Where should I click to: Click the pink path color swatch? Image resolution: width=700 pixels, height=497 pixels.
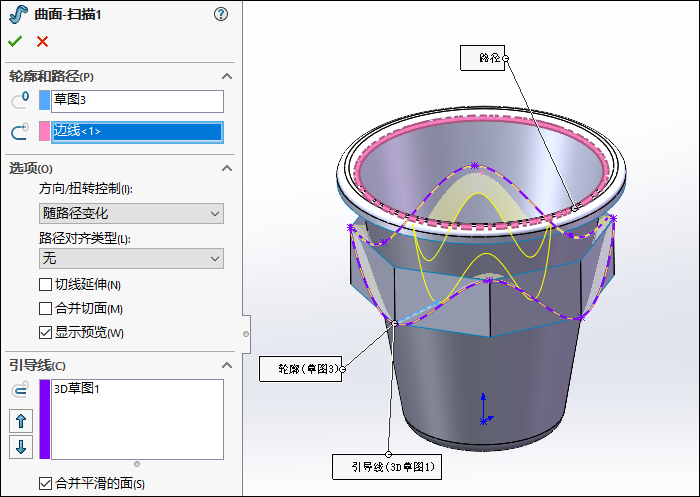point(44,132)
